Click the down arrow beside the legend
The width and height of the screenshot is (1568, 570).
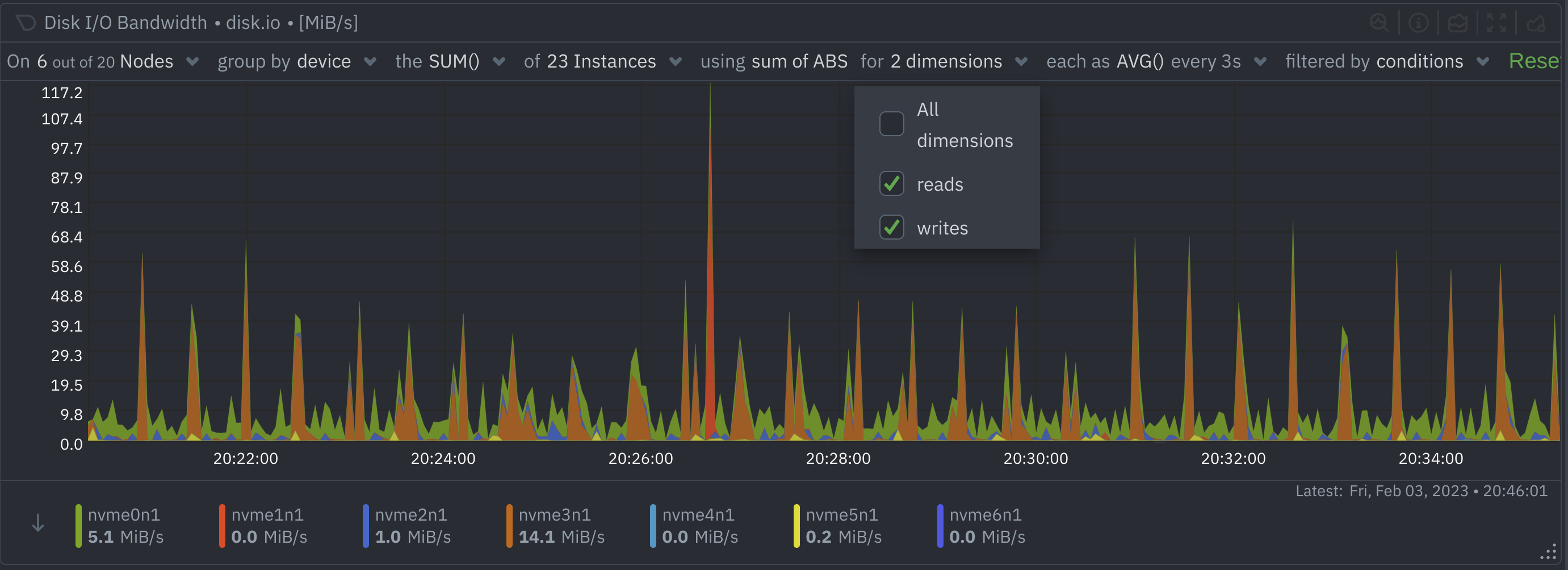(37, 523)
